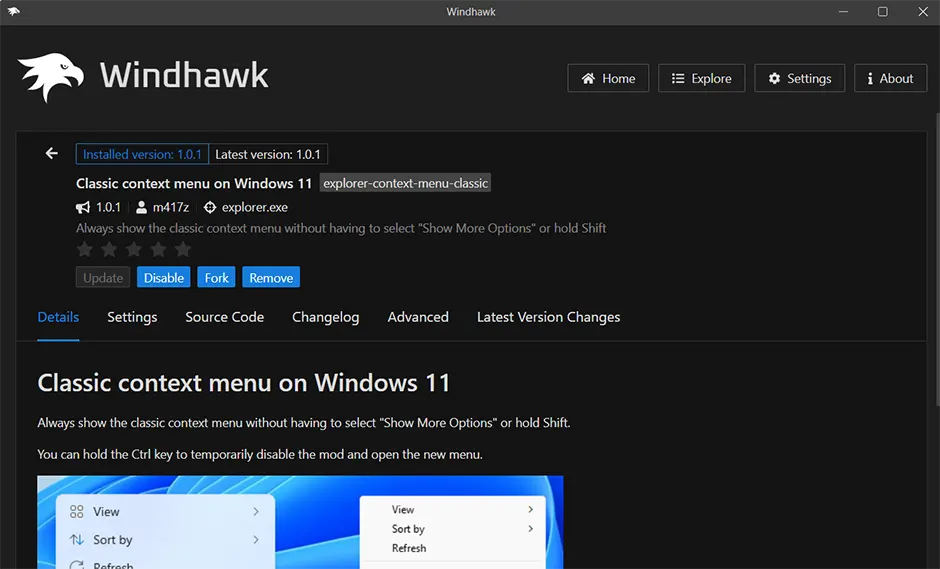Click the megaphone version icon beside 1.0.1
The image size is (940, 569).
click(x=83, y=207)
